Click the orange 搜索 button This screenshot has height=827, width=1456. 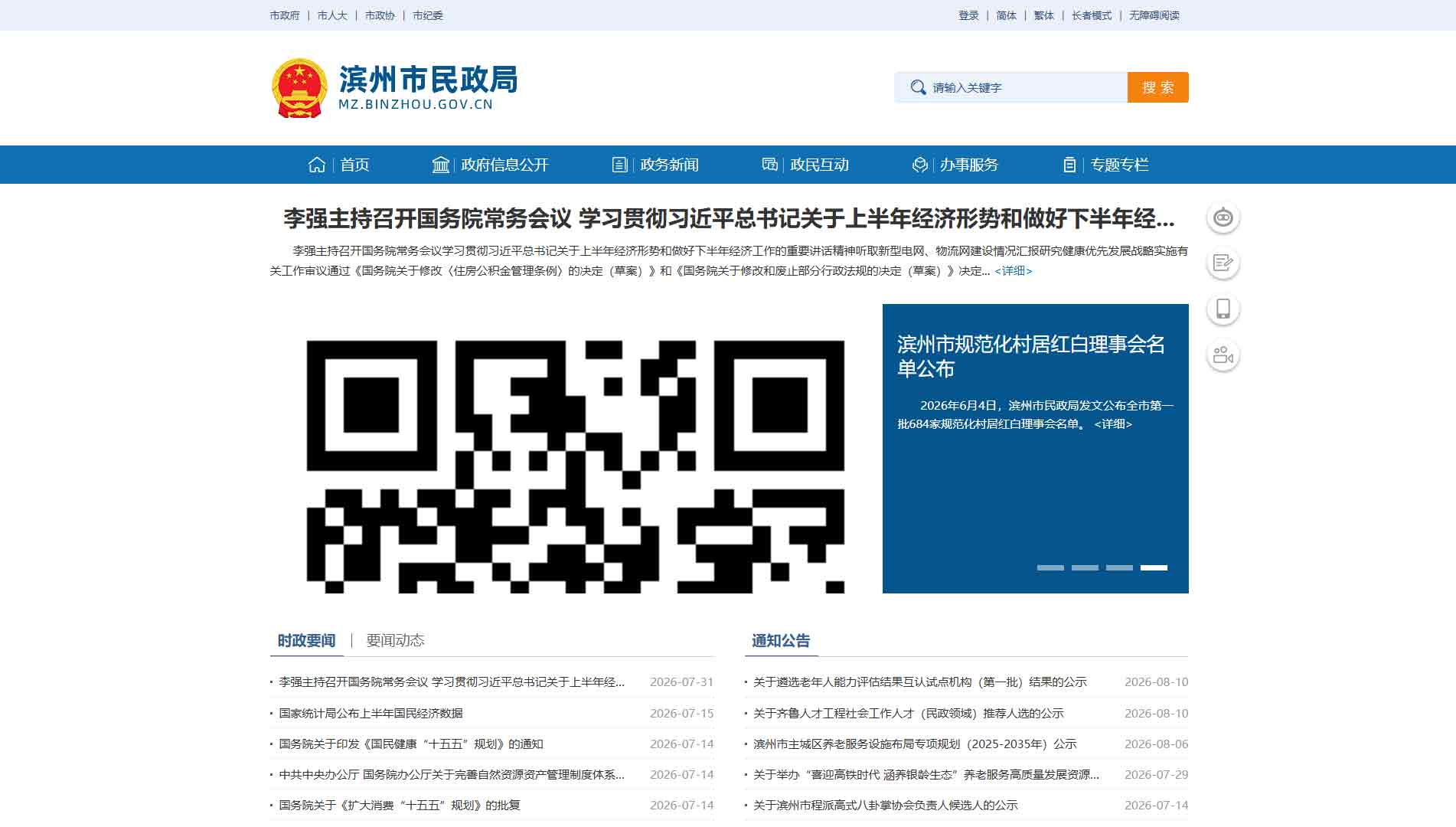1157,87
